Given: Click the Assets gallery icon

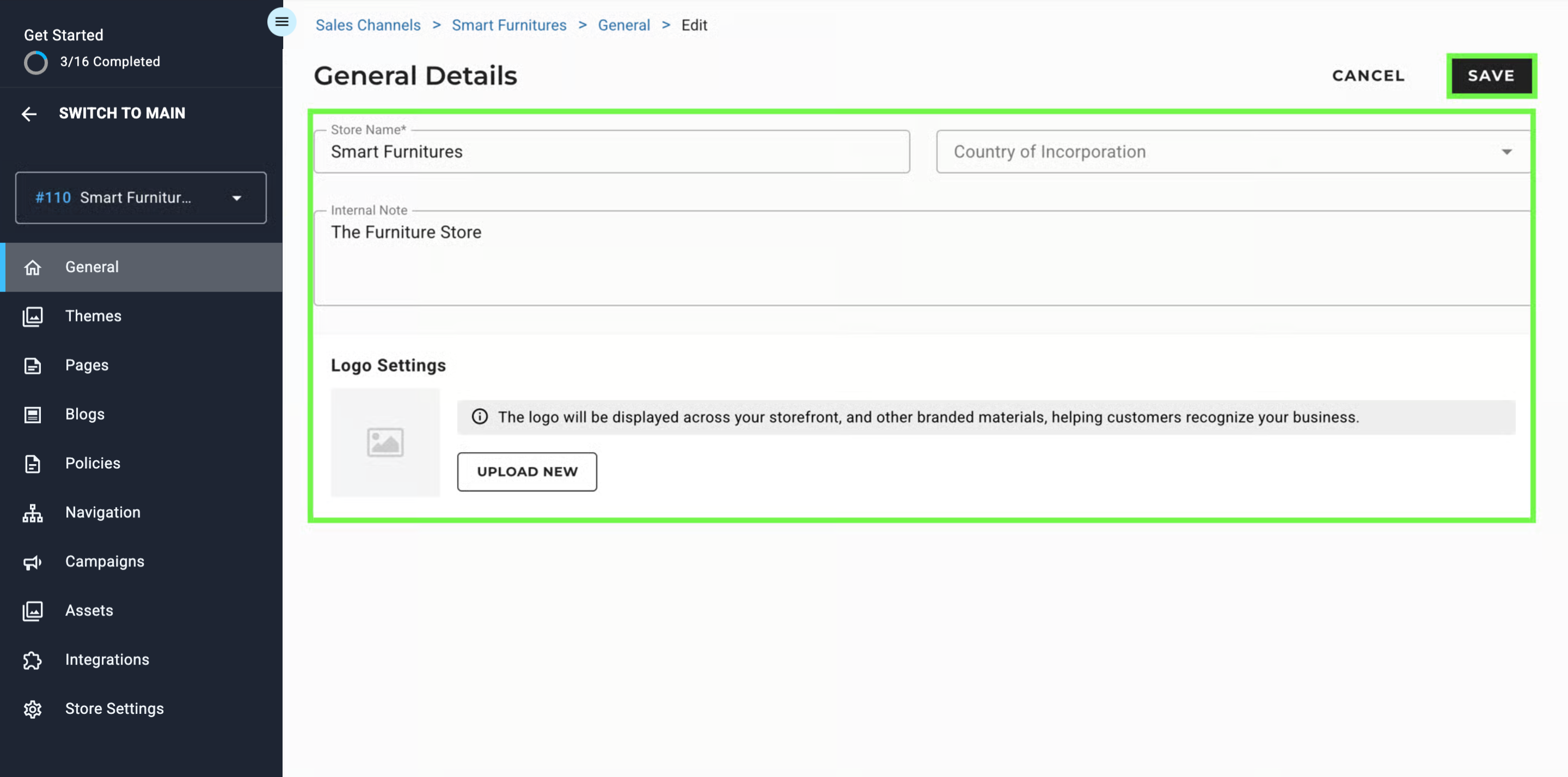Looking at the screenshot, I should [33, 611].
